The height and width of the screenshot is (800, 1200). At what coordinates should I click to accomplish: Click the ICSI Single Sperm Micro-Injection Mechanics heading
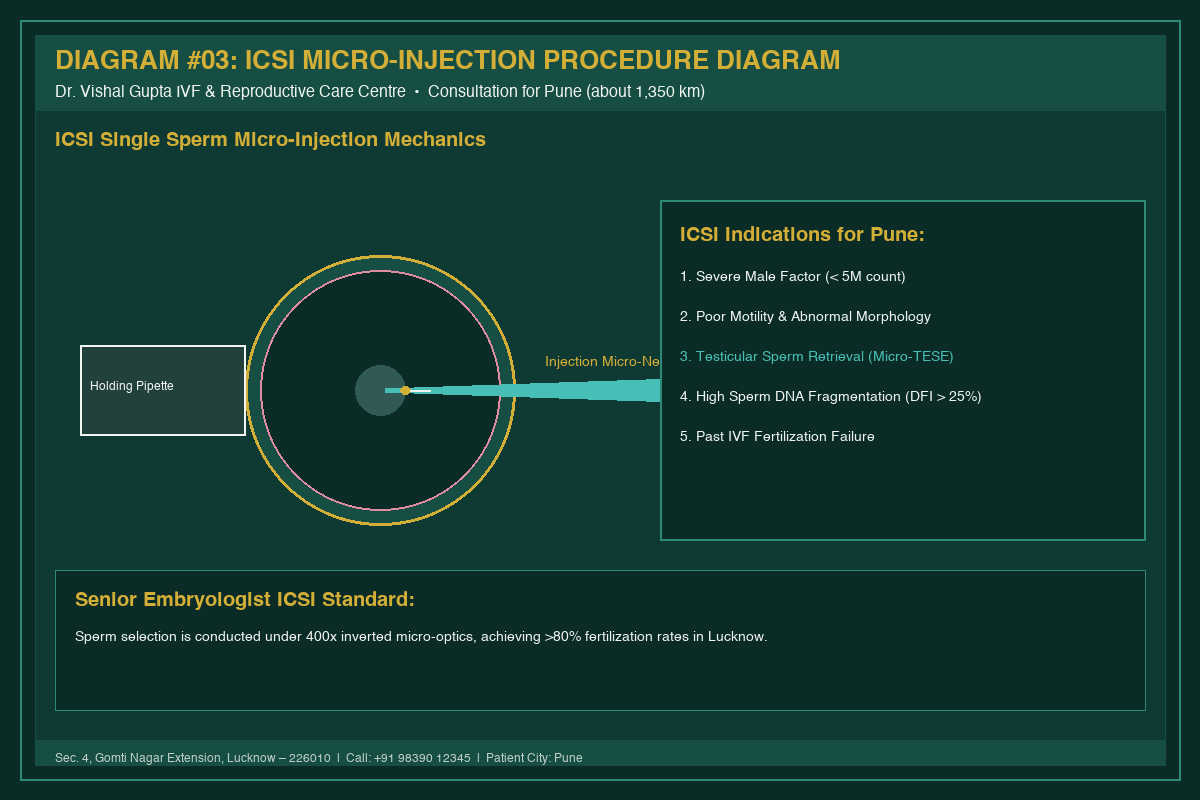pyautogui.click(x=270, y=140)
